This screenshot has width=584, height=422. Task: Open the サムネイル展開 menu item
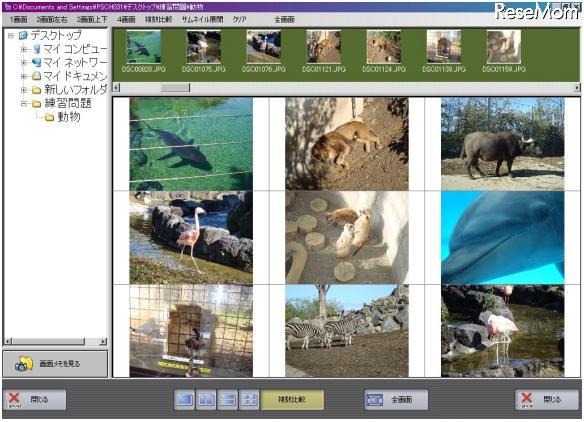point(202,19)
